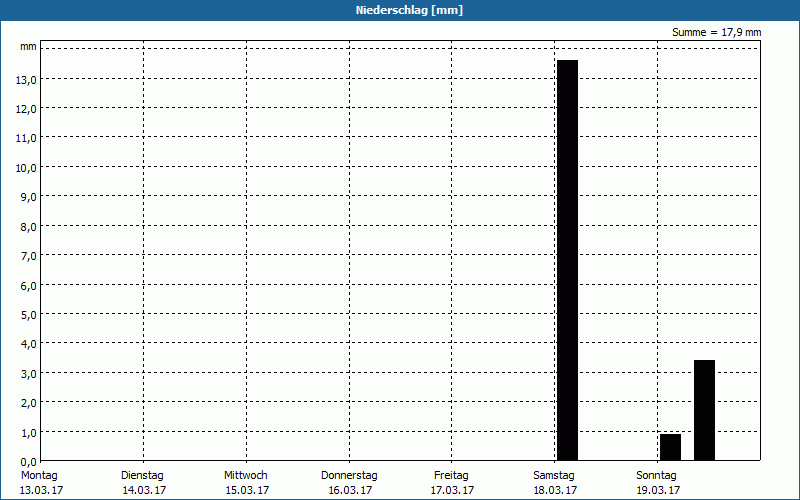The width and height of the screenshot is (800, 500).
Task: Click the 9,0 y-axis value
Action: point(29,197)
